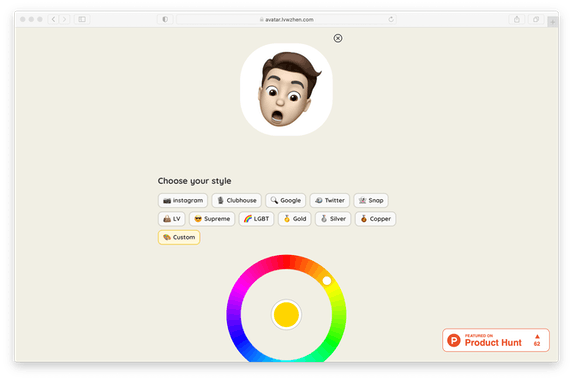The width and height of the screenshot is (573, 380).
Task: Show Safari tab overview
Action: [536, 19]
